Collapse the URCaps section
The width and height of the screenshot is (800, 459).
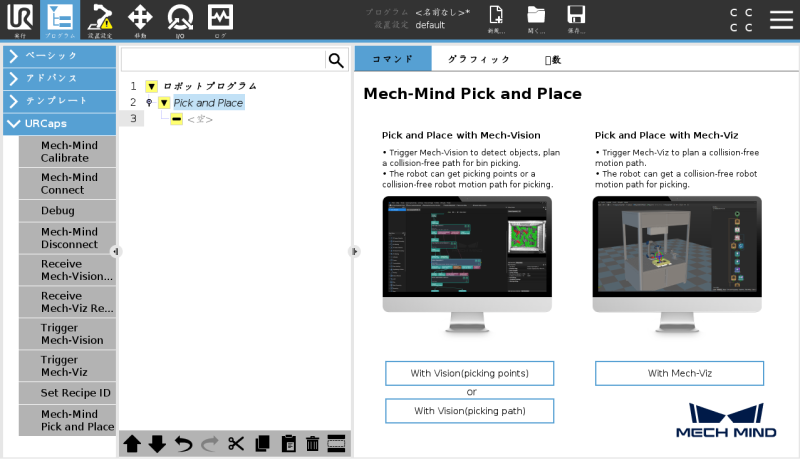pos(60,123)
